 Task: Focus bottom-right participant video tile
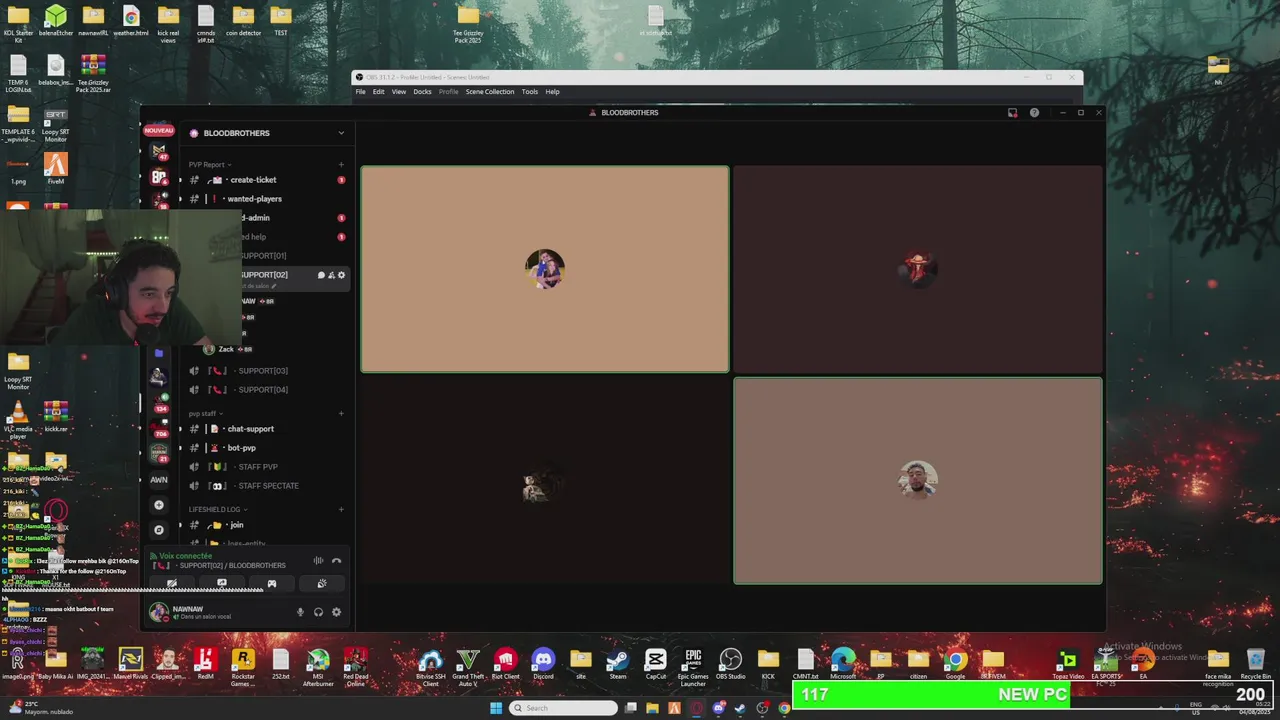(x=918, y=481)
